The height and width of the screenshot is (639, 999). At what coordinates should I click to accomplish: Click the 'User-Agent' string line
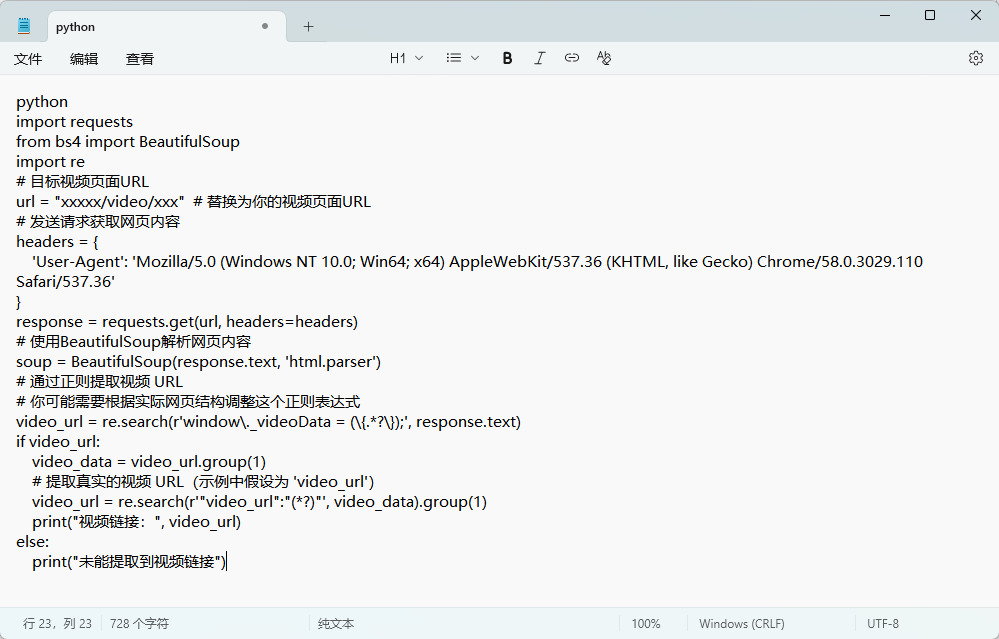(477, 262)
